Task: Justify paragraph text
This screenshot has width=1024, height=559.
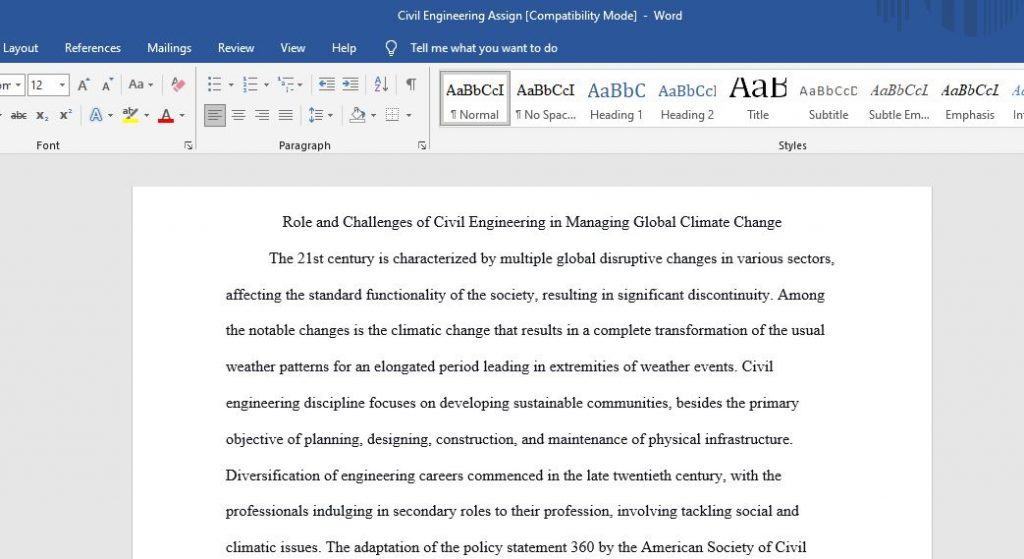Action: [285, 116]
